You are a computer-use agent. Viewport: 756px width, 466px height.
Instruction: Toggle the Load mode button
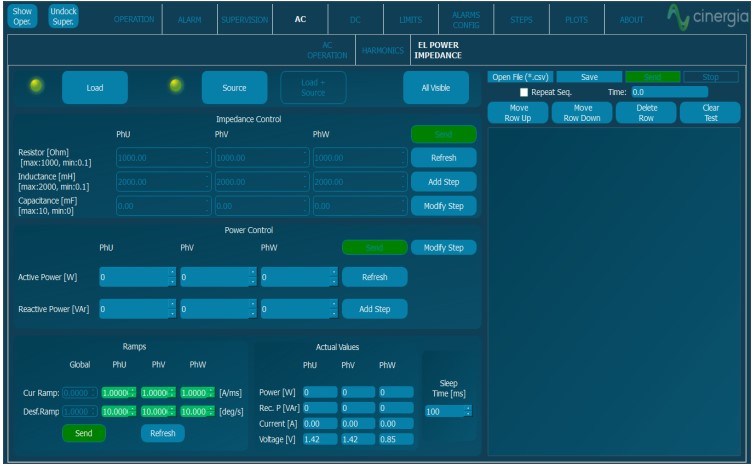coord(95,88)
